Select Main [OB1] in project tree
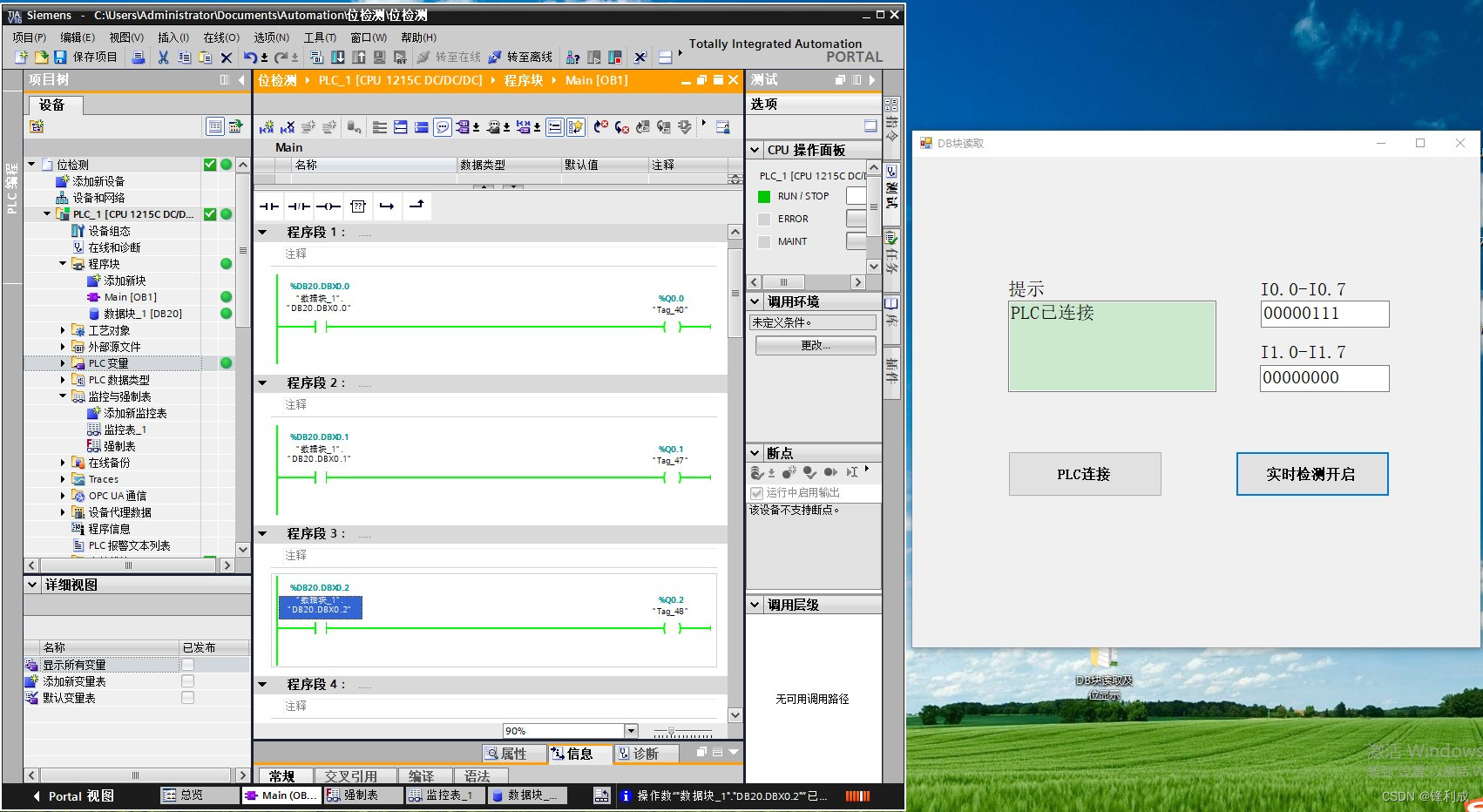The image size is (1483, 812). click(x=130, y=297)
